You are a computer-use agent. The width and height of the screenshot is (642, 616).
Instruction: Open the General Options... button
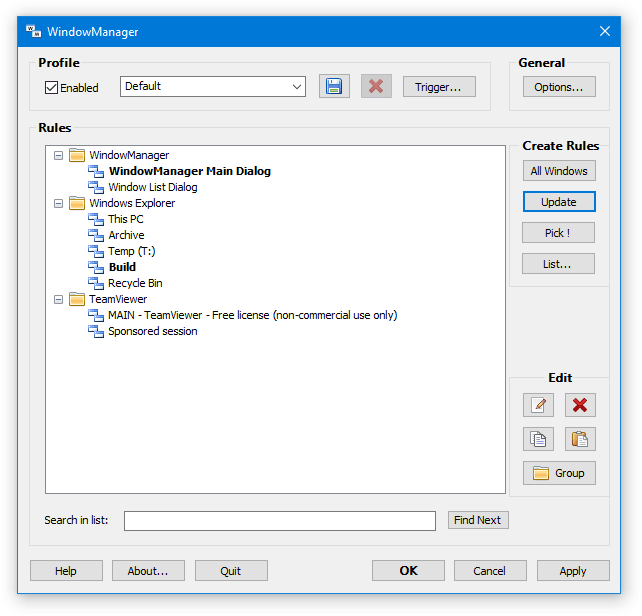pos(558,87)
